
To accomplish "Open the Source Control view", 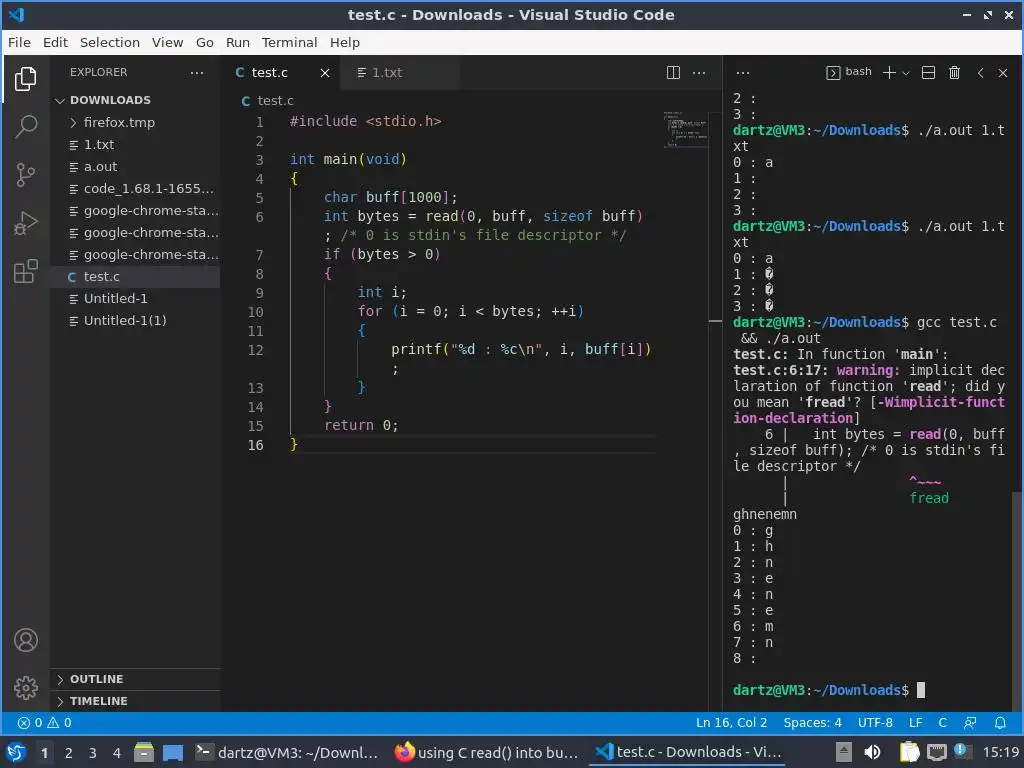I will (x=25, y=174).
